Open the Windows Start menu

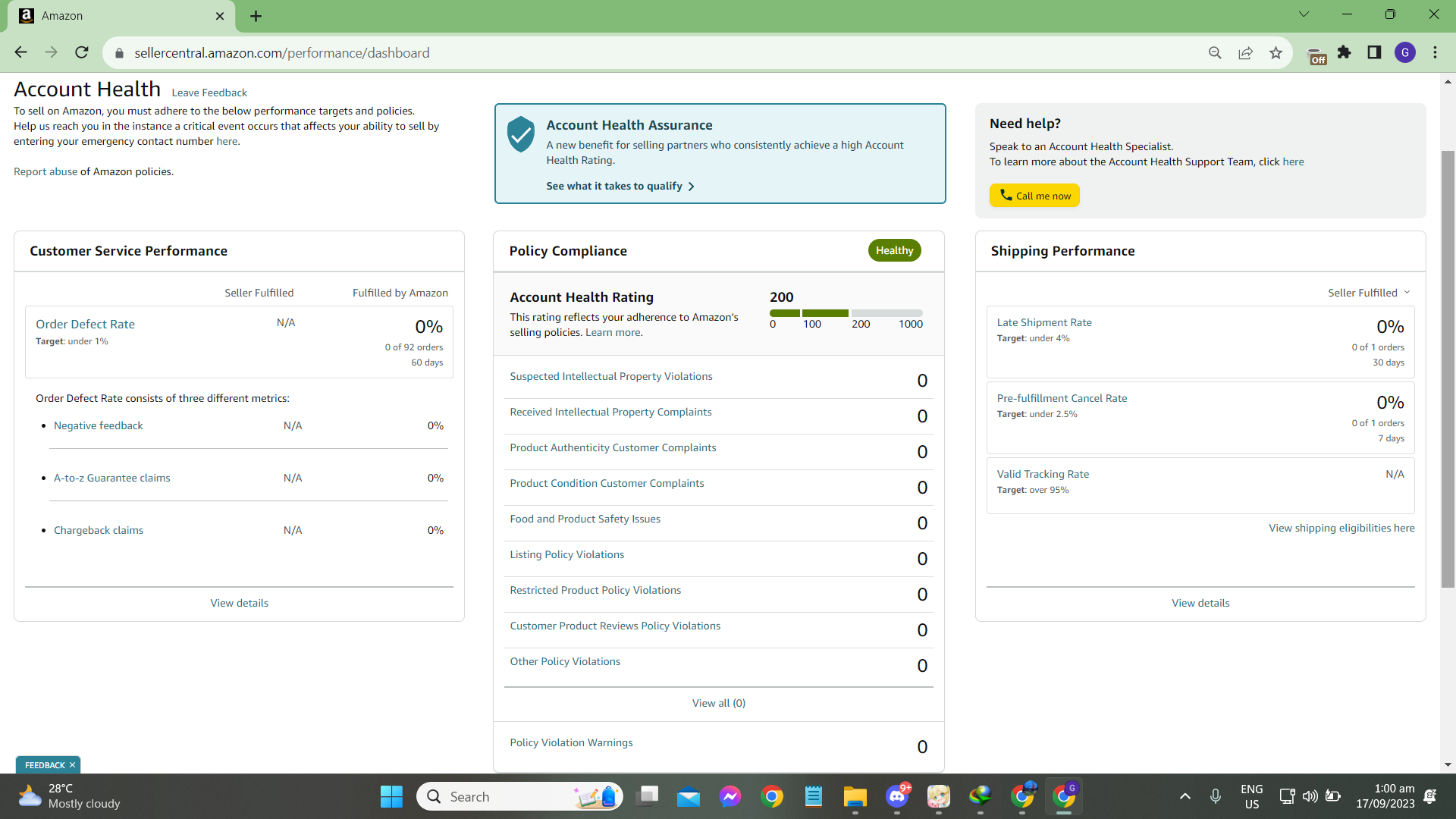[391, 796]
